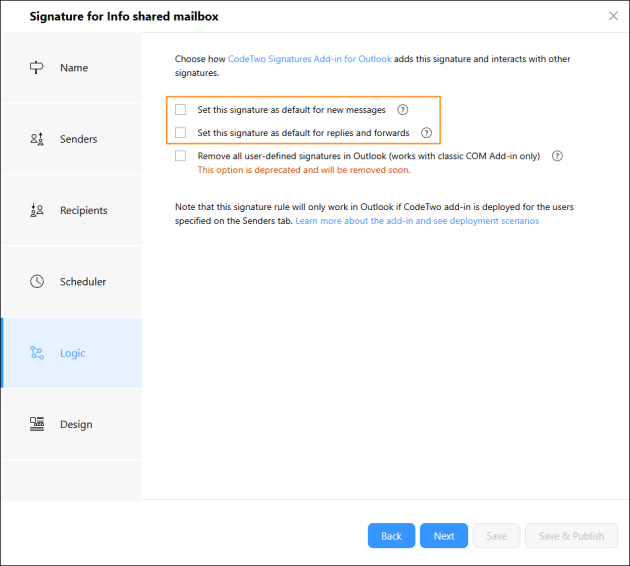
Task: Click the disabled Save button
Action: click(497, 535)
